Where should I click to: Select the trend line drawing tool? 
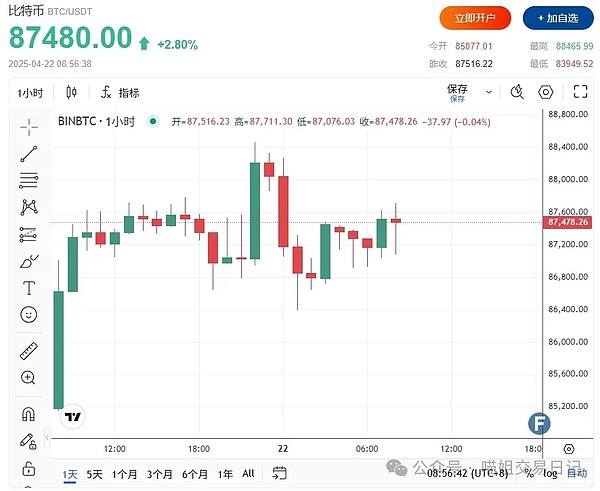28,154
